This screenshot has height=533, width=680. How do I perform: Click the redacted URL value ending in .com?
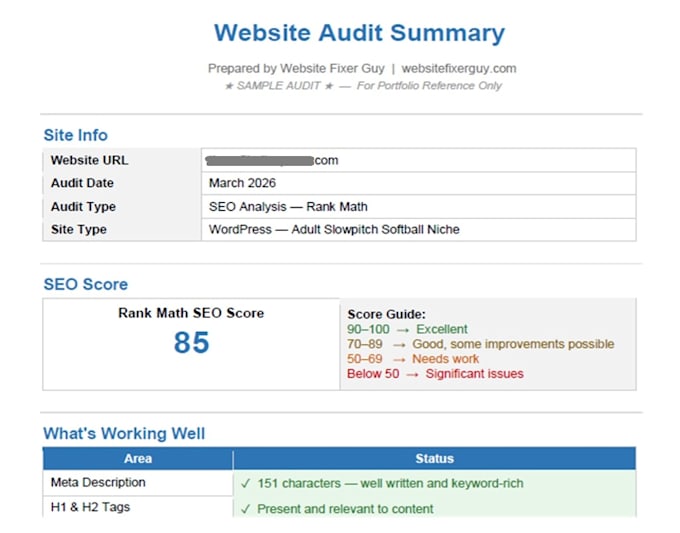tap(272, 160)
